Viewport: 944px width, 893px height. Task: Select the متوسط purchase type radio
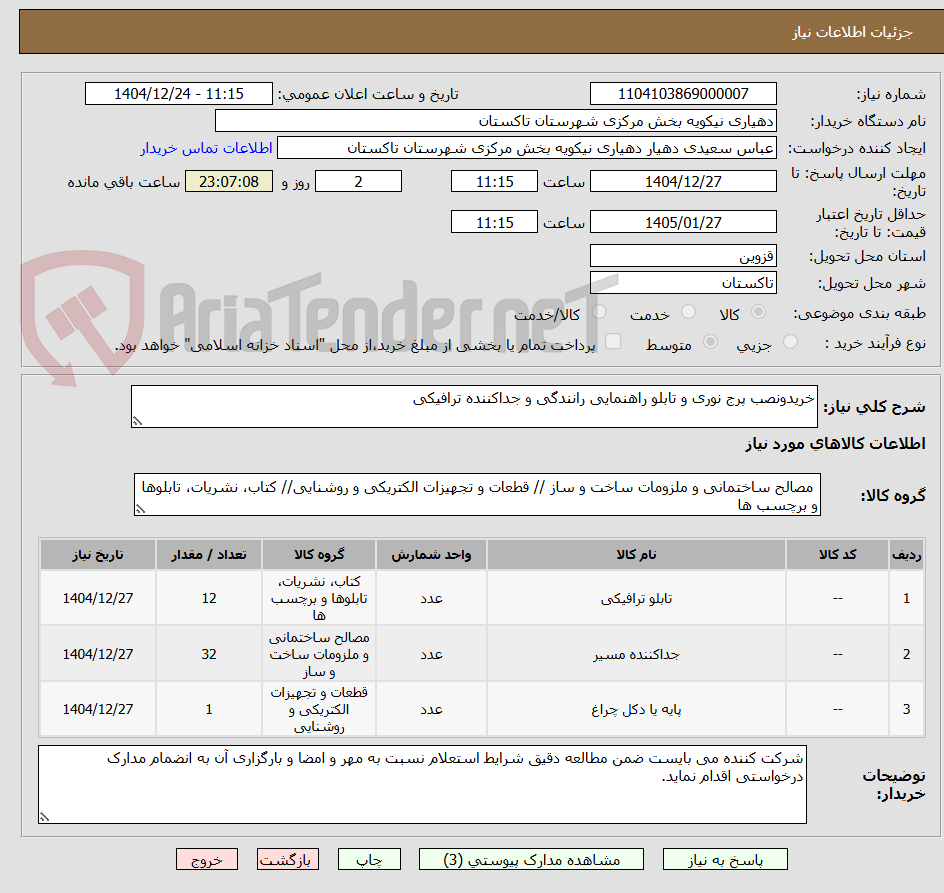710,342
